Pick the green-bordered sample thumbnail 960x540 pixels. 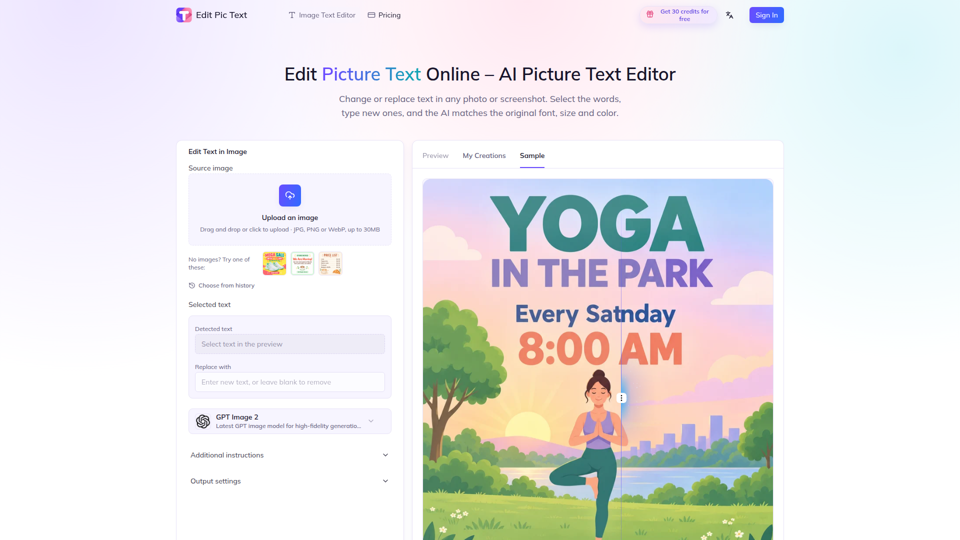(302, 263)
